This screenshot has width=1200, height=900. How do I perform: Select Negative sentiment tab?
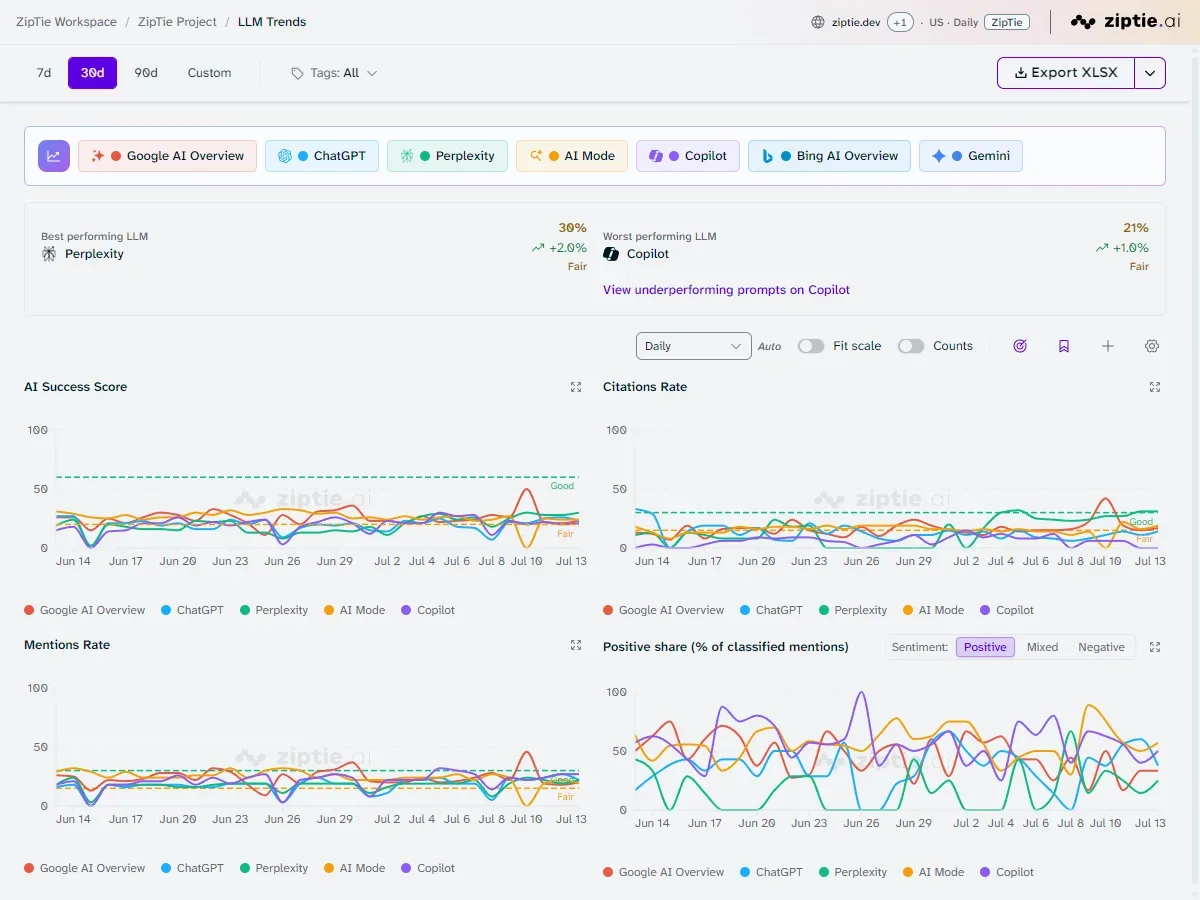click(x=1101, y=647)
